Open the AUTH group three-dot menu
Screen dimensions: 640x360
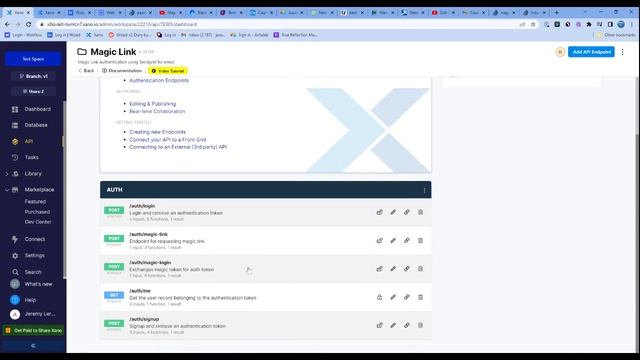pos(424,190)
